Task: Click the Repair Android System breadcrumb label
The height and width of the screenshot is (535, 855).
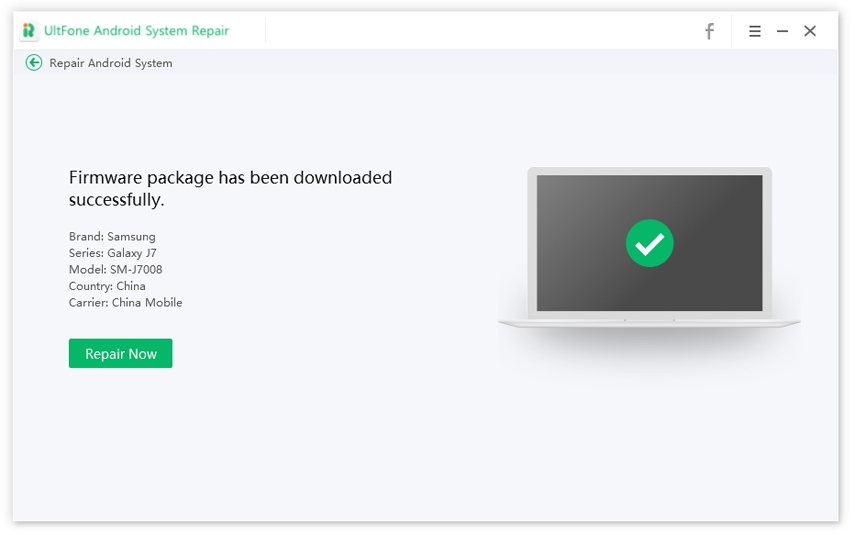Action: coord(110,63)
